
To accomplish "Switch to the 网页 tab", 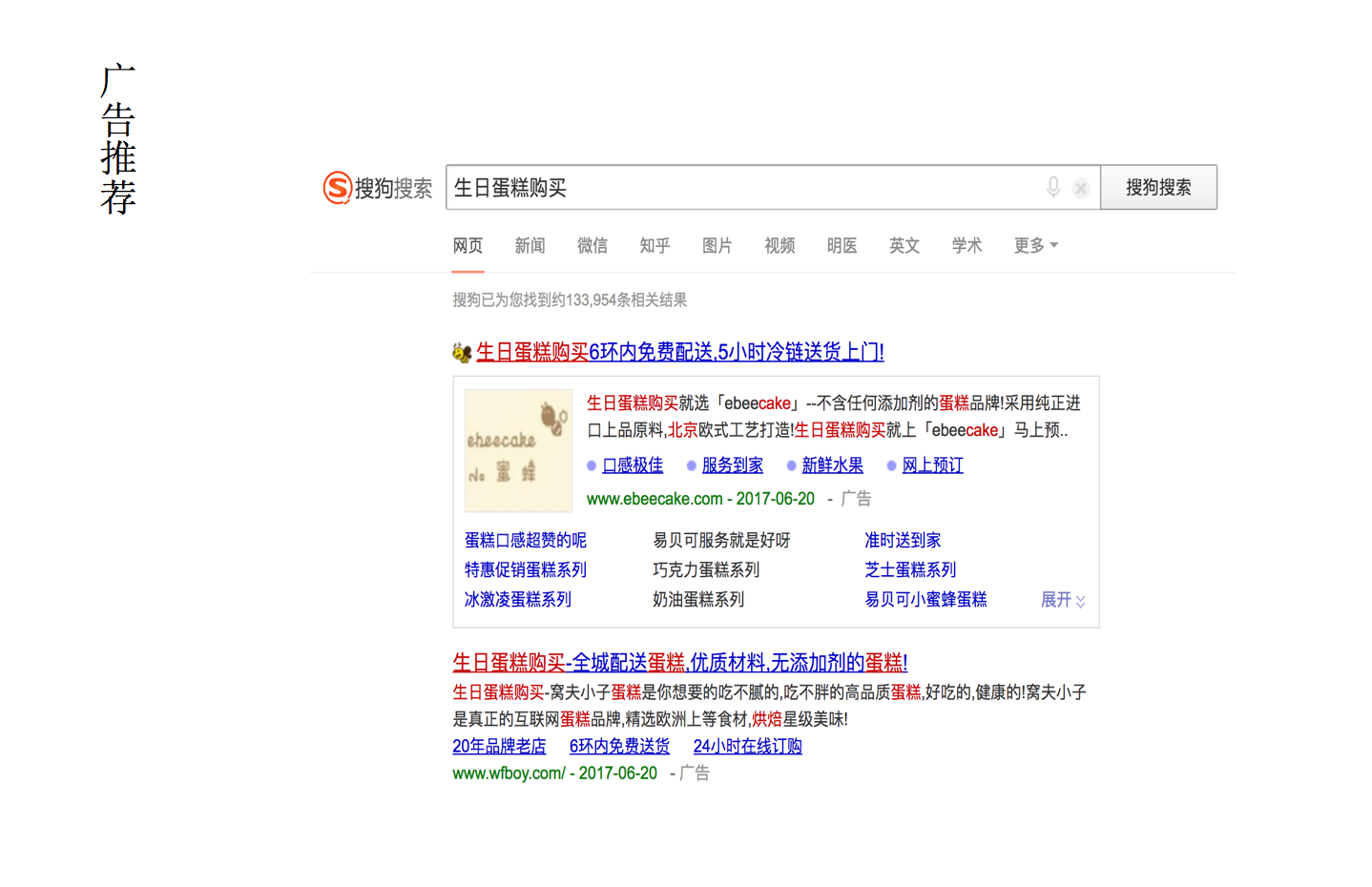I will (468, 246).
